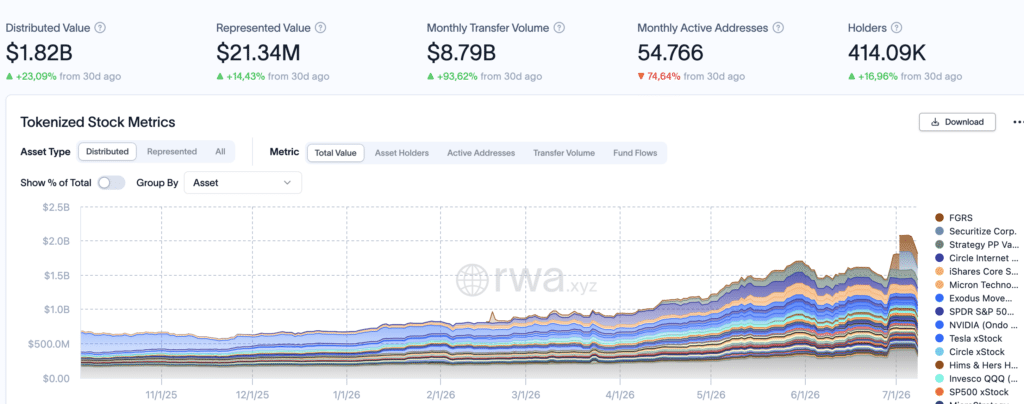Toggle Exodus Move legend entry
1024x404 pixels.
(x=976, y=298)
